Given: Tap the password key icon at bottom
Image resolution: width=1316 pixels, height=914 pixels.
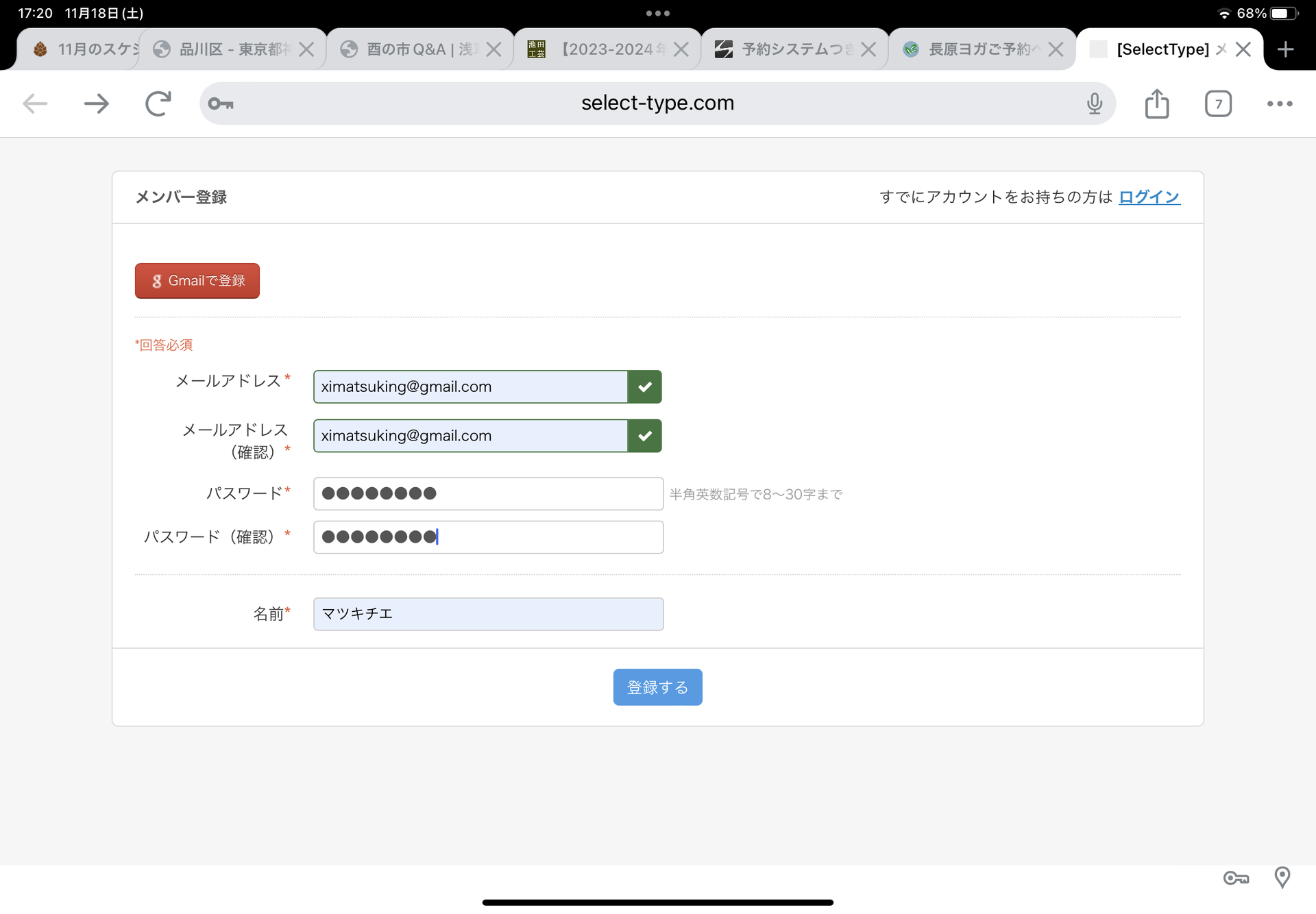Looking at the screenshot, I should (x=1236, y=878).
